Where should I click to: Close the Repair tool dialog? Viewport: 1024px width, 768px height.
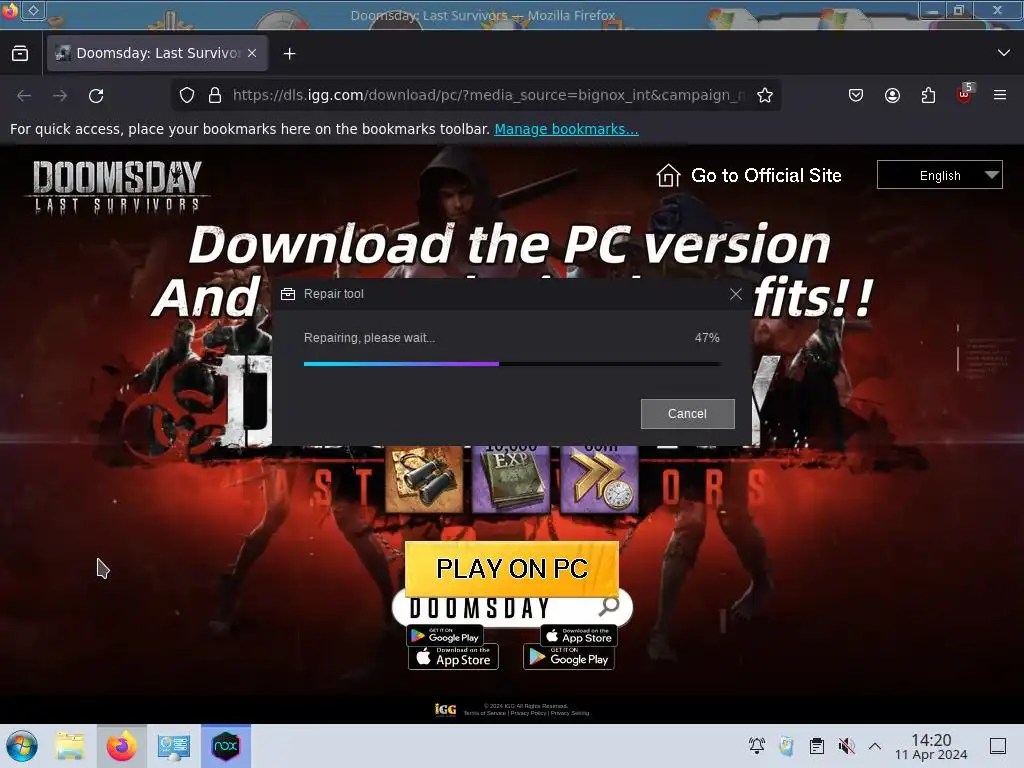coord(736,294)
